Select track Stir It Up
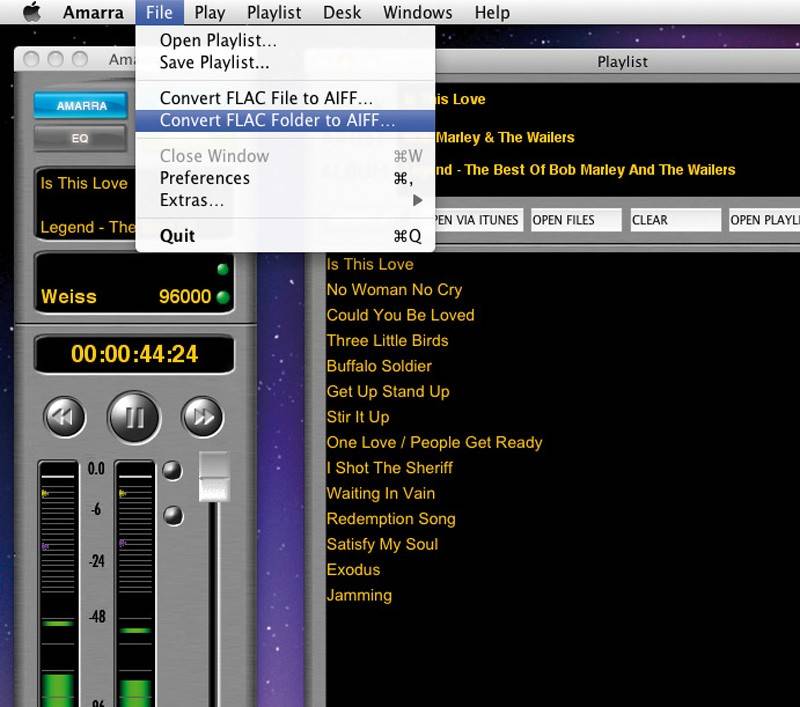The image size is (800, 707). coord(358,417)
